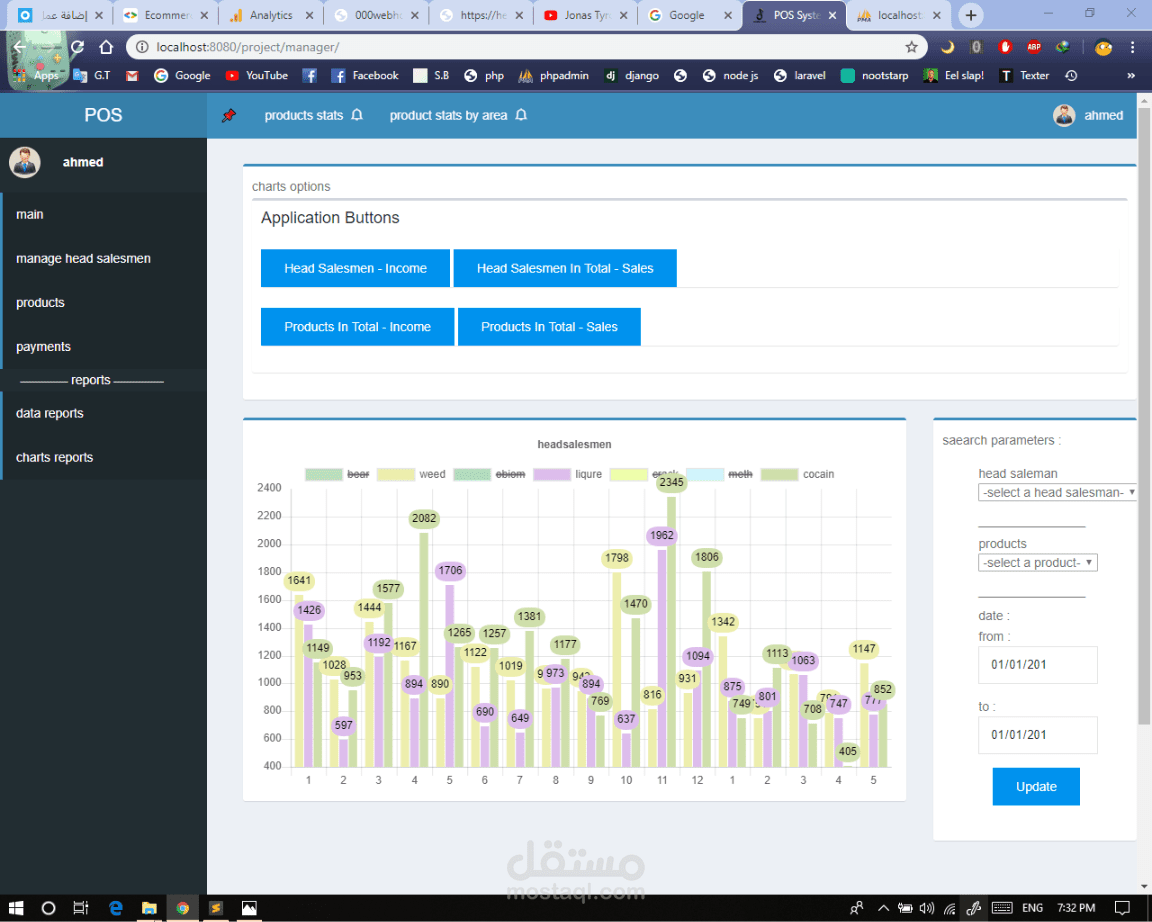Image resolution: width=1152 pixels, height=922 pixels.
Task: Expand the select a product dropdown
Action: point(1037,562)
